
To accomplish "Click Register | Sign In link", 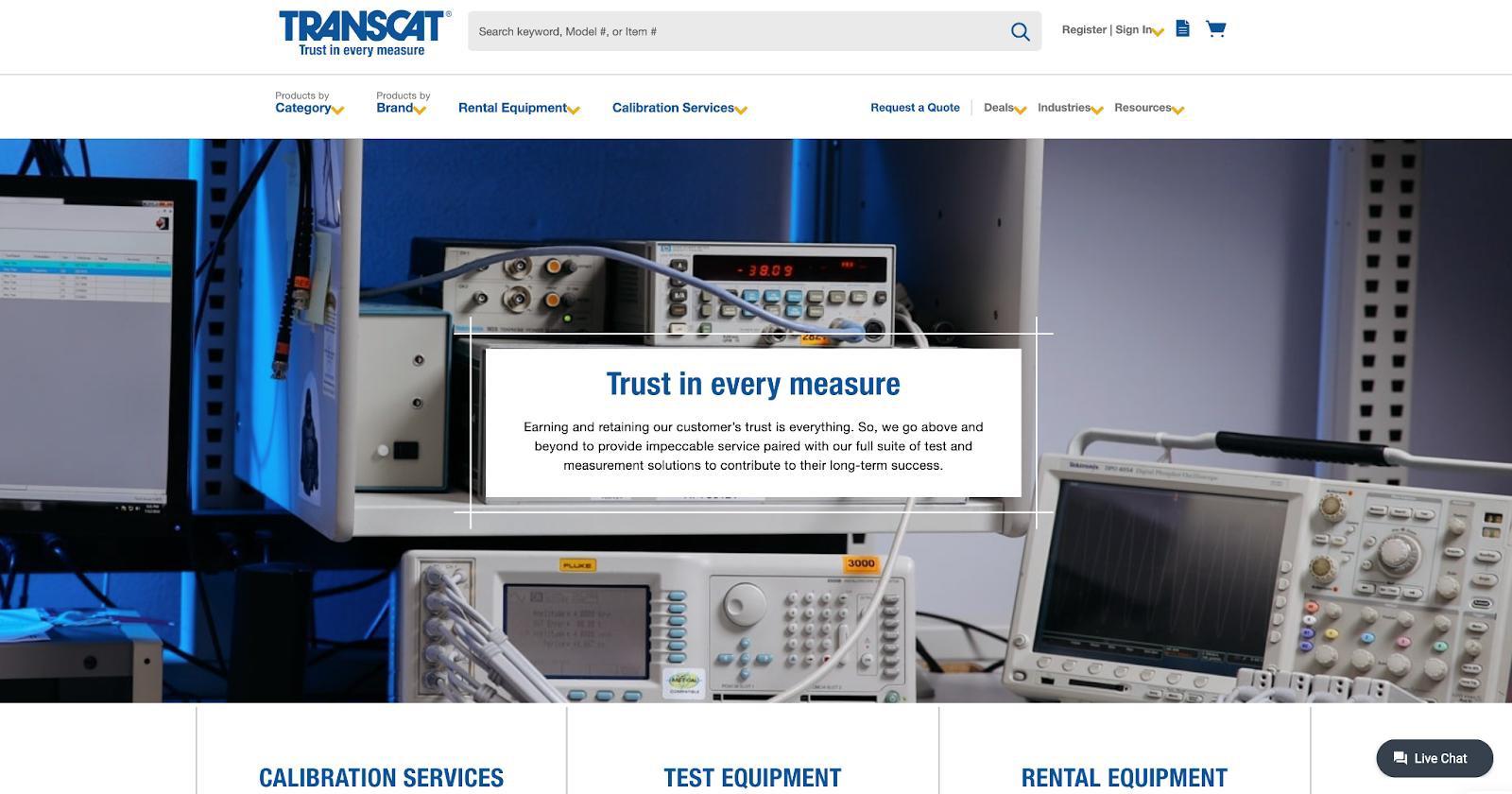I will coord(1110,30).
